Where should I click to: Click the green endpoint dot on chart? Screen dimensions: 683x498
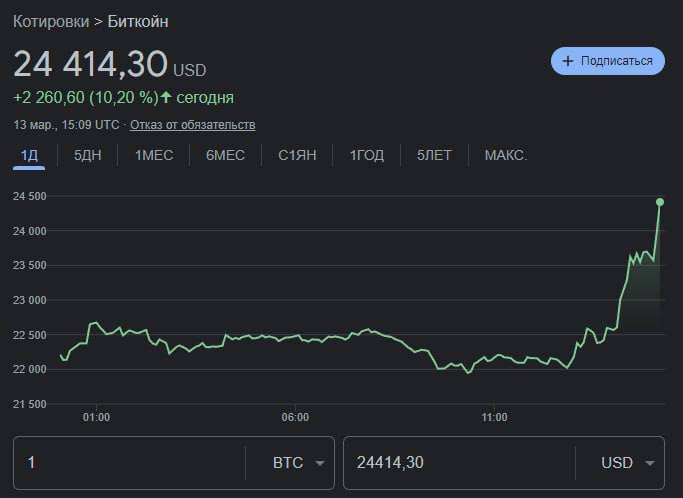point(660,202)
